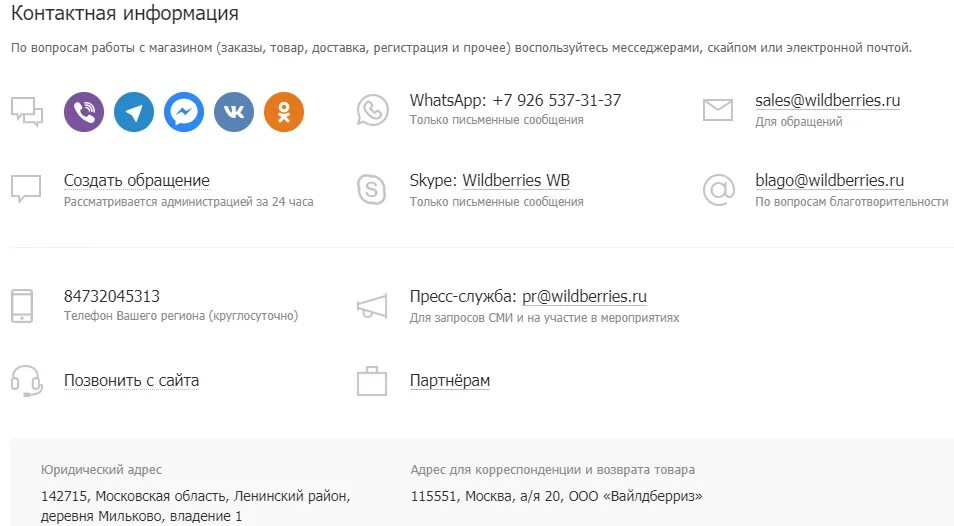This screenshot has width=954, height=526.
Task: Click the WhatsApp number +7 926 537-31-37
Action: (x=557, y=100)
